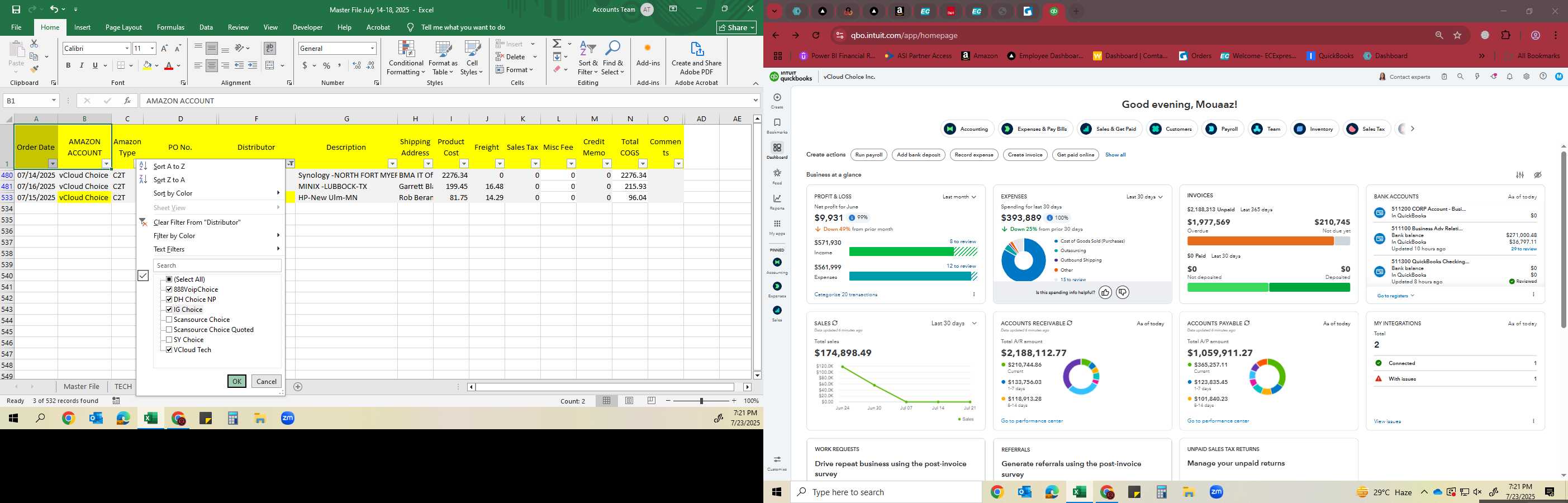
Task: Open Description column filter dropdown
Action: tap(393, 164)
